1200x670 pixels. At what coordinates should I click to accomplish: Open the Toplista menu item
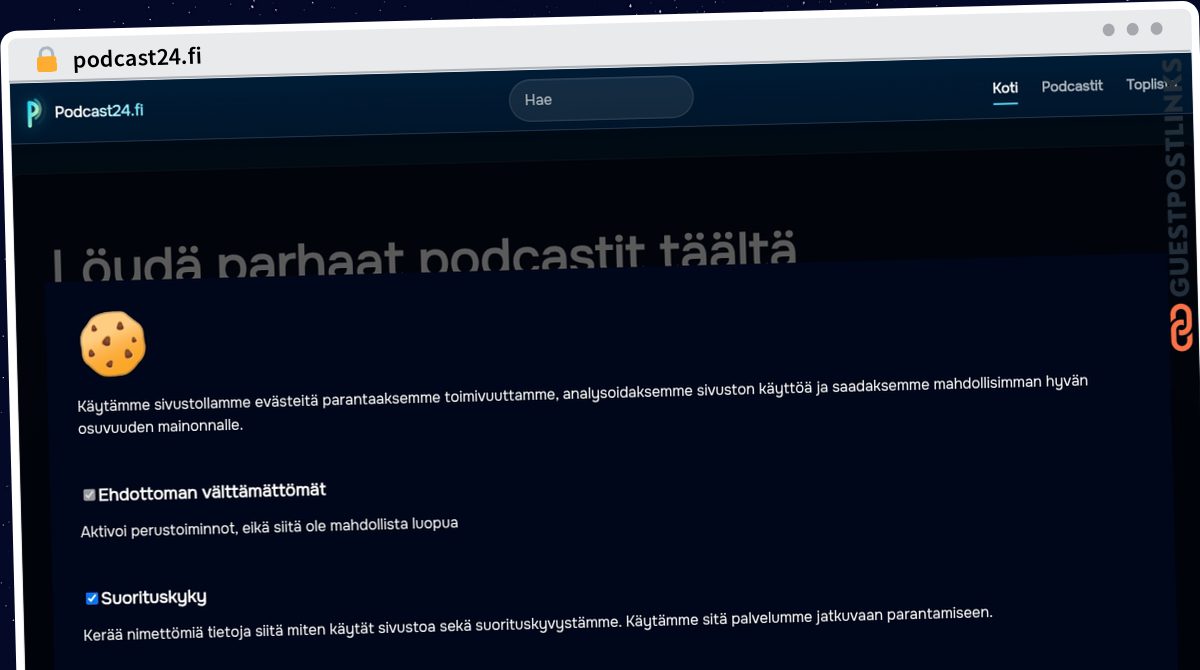[1150, 85]
